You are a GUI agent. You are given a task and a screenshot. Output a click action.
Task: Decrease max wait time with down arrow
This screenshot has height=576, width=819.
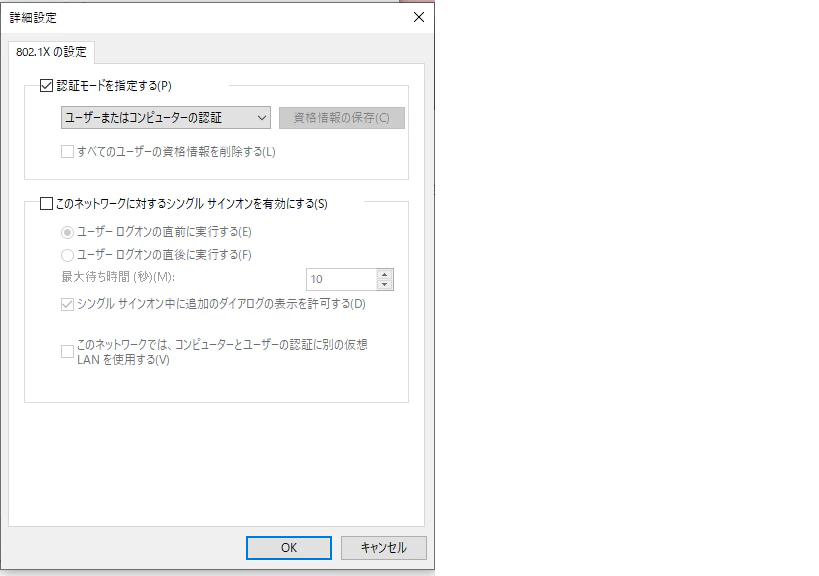tap(384, 284)
